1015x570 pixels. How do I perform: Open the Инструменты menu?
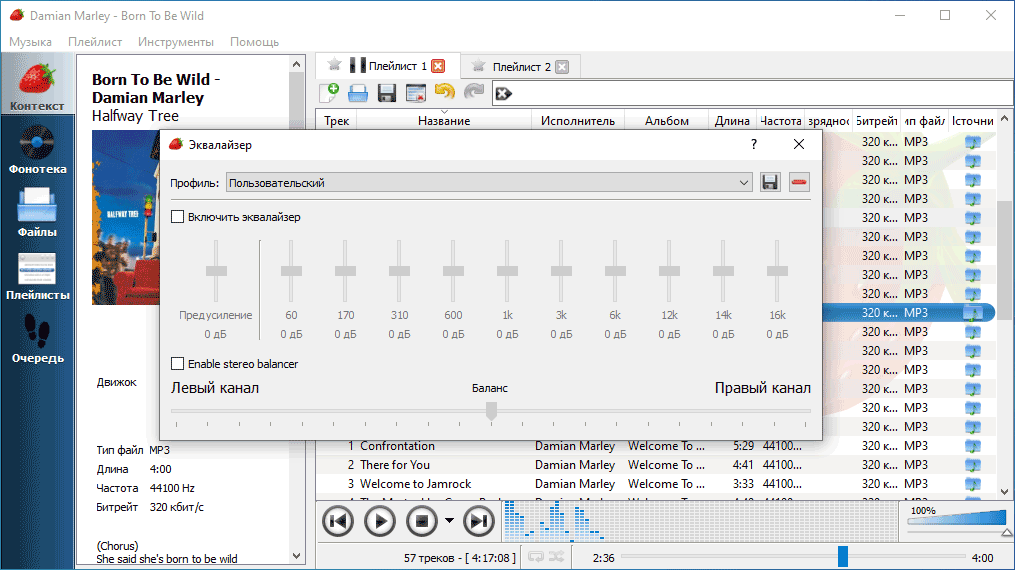coord(175,41)
